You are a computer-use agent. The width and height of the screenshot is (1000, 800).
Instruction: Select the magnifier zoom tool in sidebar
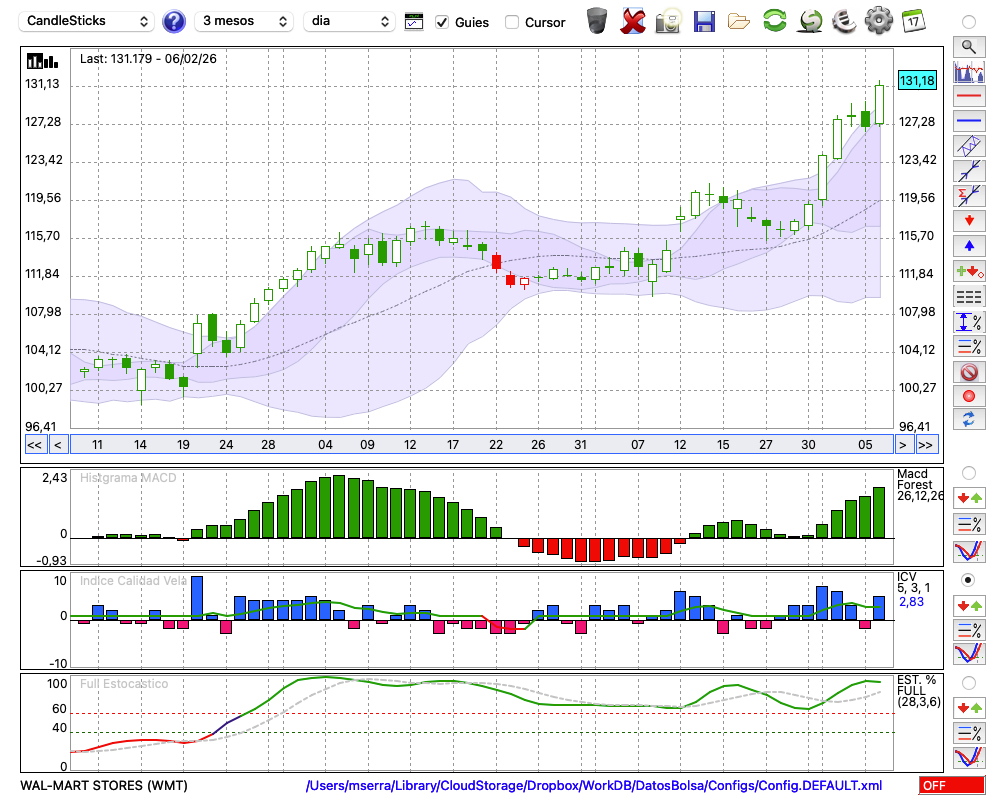point(968,46)
